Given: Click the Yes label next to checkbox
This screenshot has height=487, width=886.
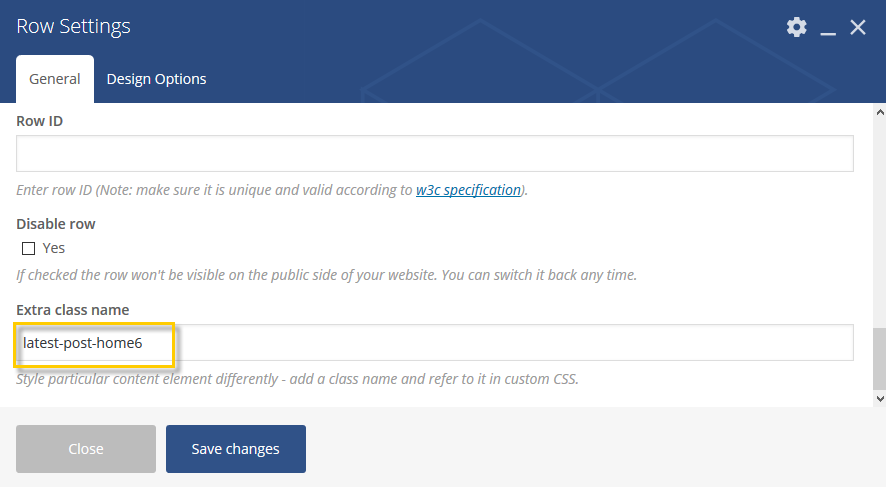Looking at the screenshot, I should click(x=54, y=248).
